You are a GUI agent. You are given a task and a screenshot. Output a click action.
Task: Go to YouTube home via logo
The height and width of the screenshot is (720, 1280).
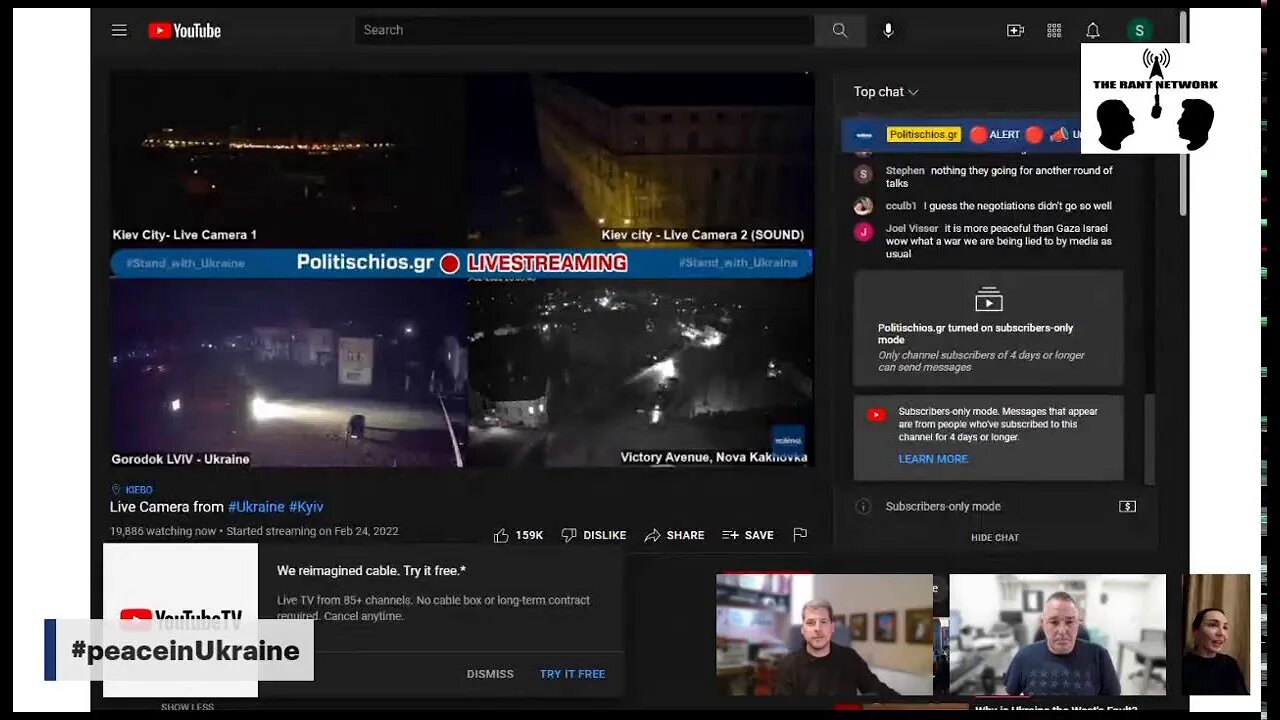pyautogui.click(x=185, y=30)
